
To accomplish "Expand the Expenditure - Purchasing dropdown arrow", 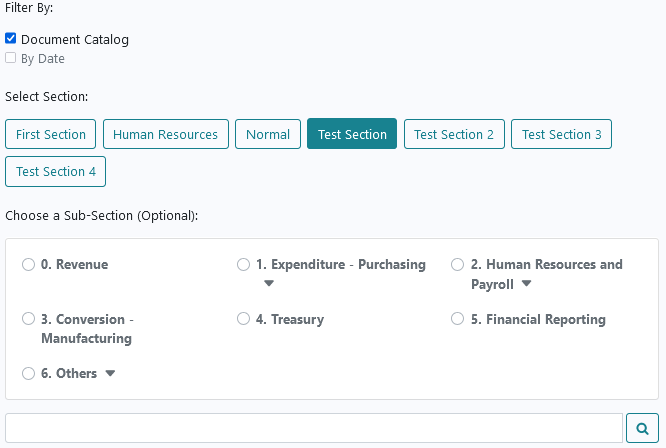I will pyautogui.click(x=268, y=283).
